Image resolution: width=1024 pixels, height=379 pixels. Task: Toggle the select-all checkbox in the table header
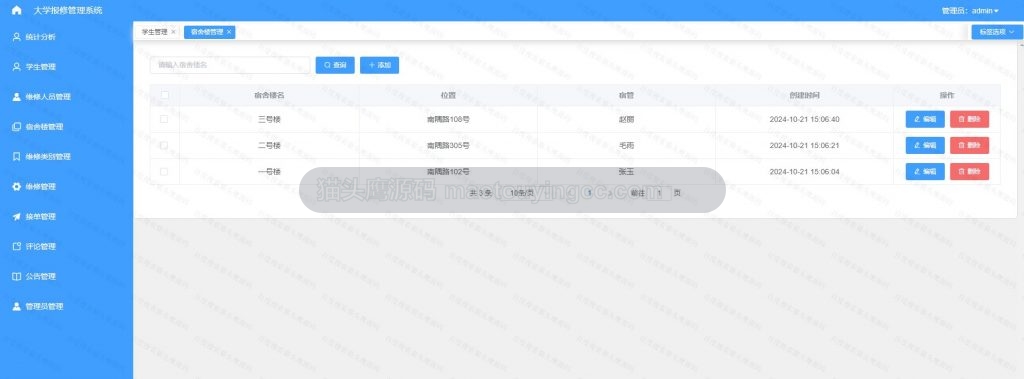(x=165, y=95)
